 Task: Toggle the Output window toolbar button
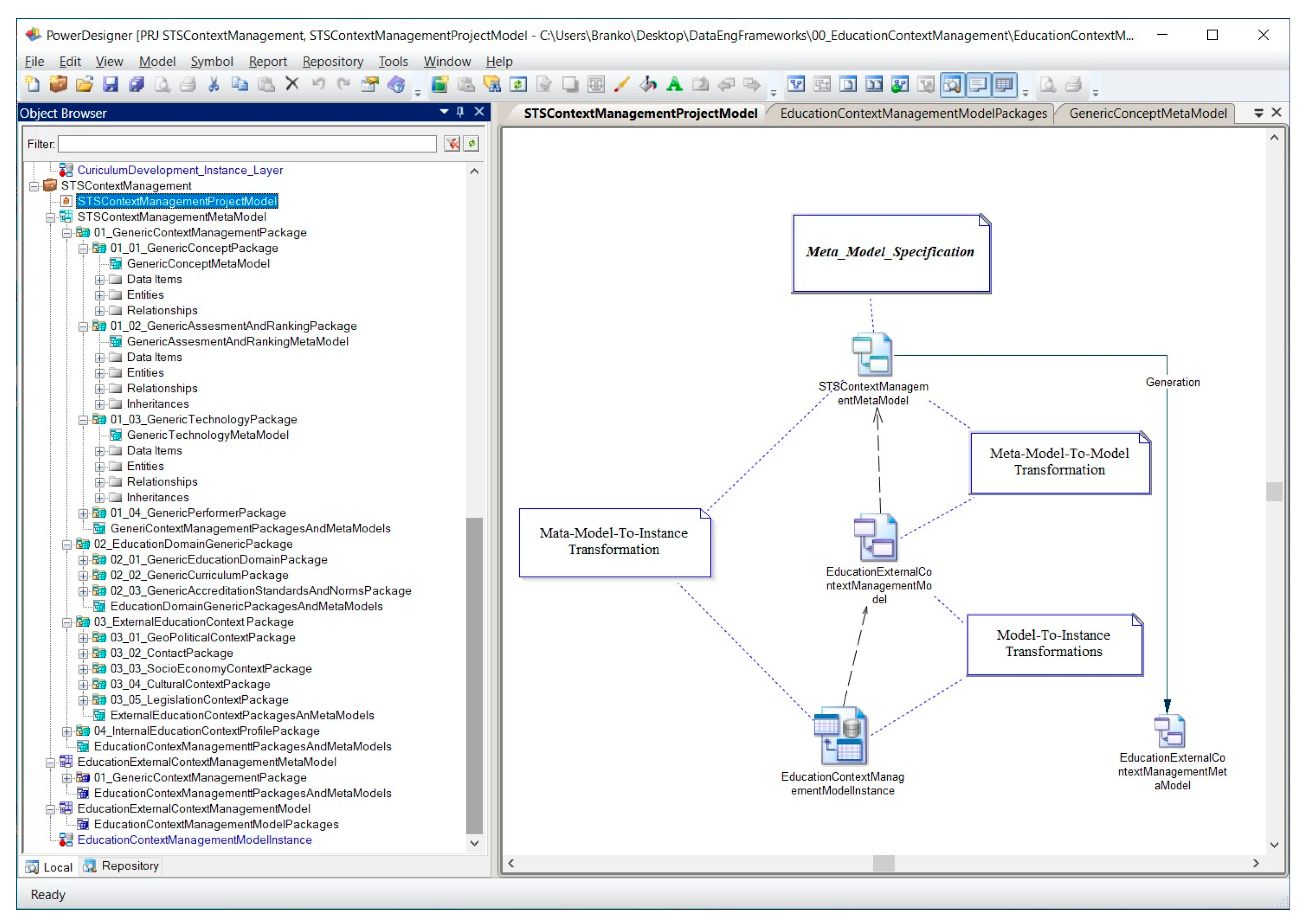pos(978,85)
